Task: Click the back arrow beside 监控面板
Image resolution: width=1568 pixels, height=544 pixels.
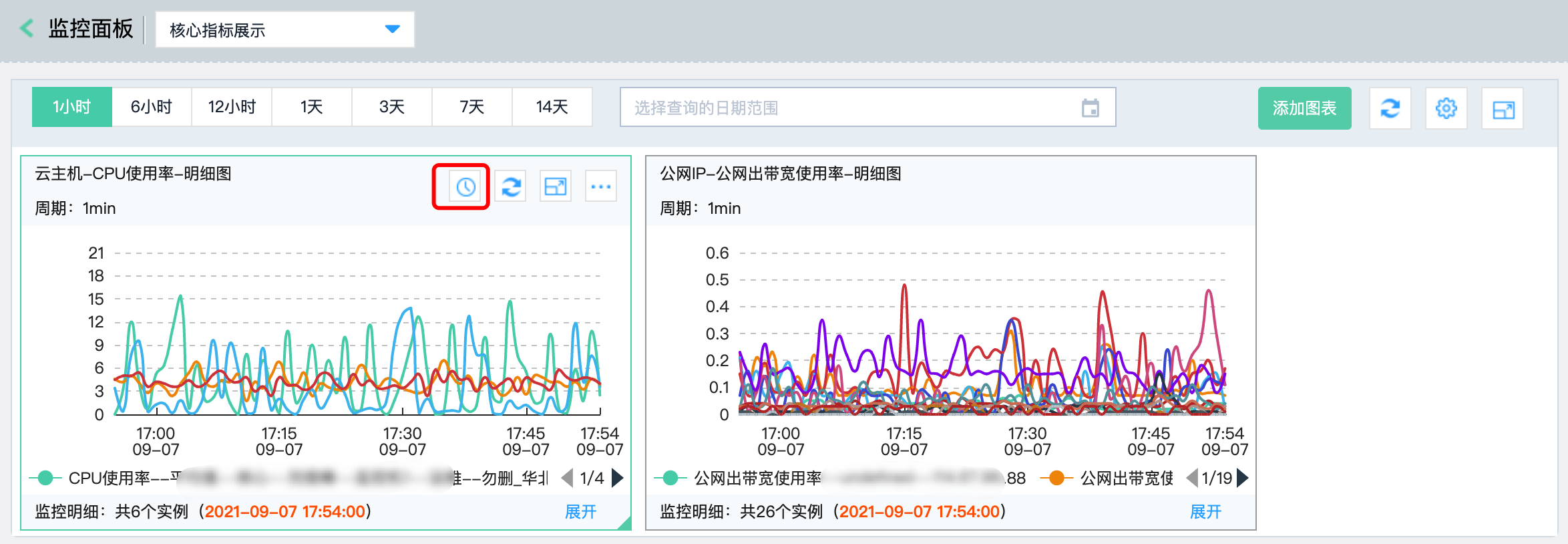Action: point(27,29)
